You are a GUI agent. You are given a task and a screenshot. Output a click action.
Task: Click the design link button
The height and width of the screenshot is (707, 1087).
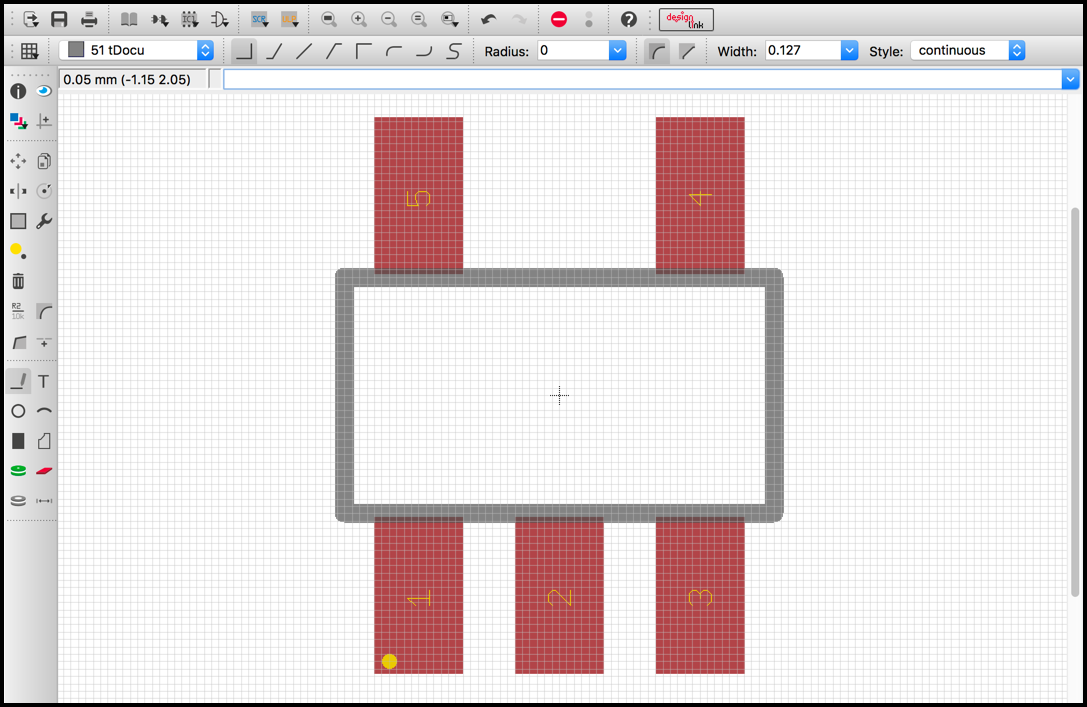[x=686, y=19]
